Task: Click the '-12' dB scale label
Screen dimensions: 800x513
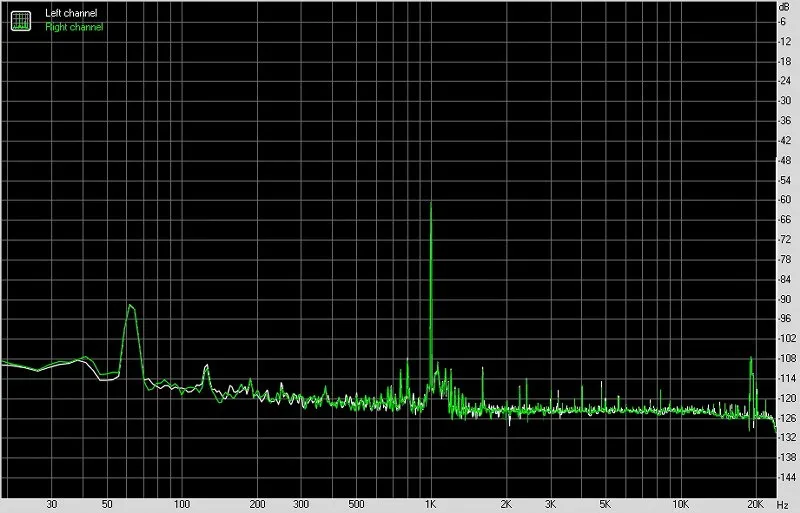Action: click(784, 41)
